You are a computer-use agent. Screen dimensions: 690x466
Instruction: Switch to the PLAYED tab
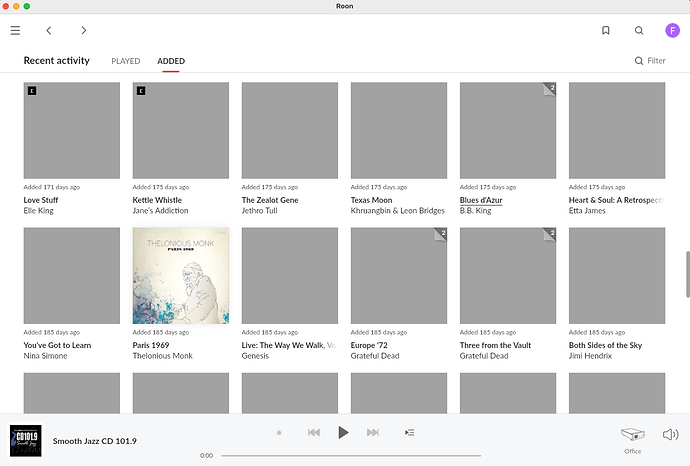click(126, 61)
